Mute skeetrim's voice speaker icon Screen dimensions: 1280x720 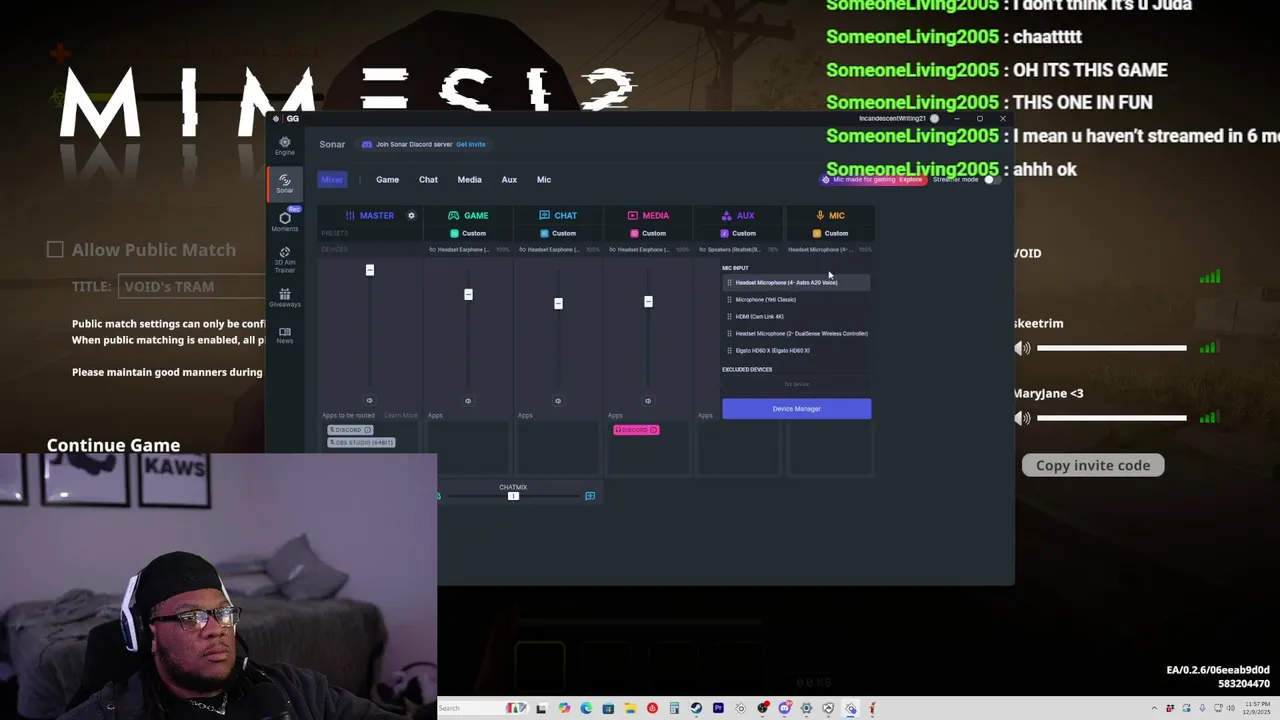click(1022, 348)
